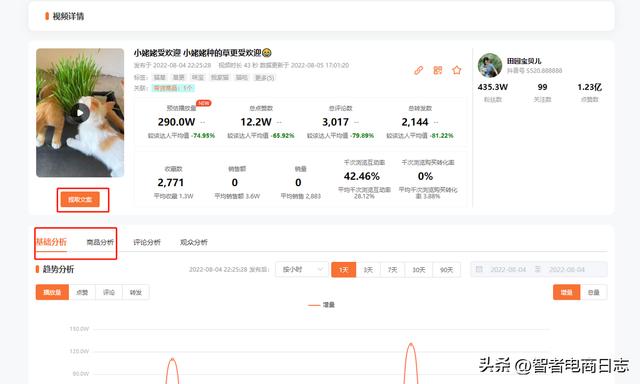Favorite the video with star icon
This screenshot has width=640, height=384.
[456, 70]
